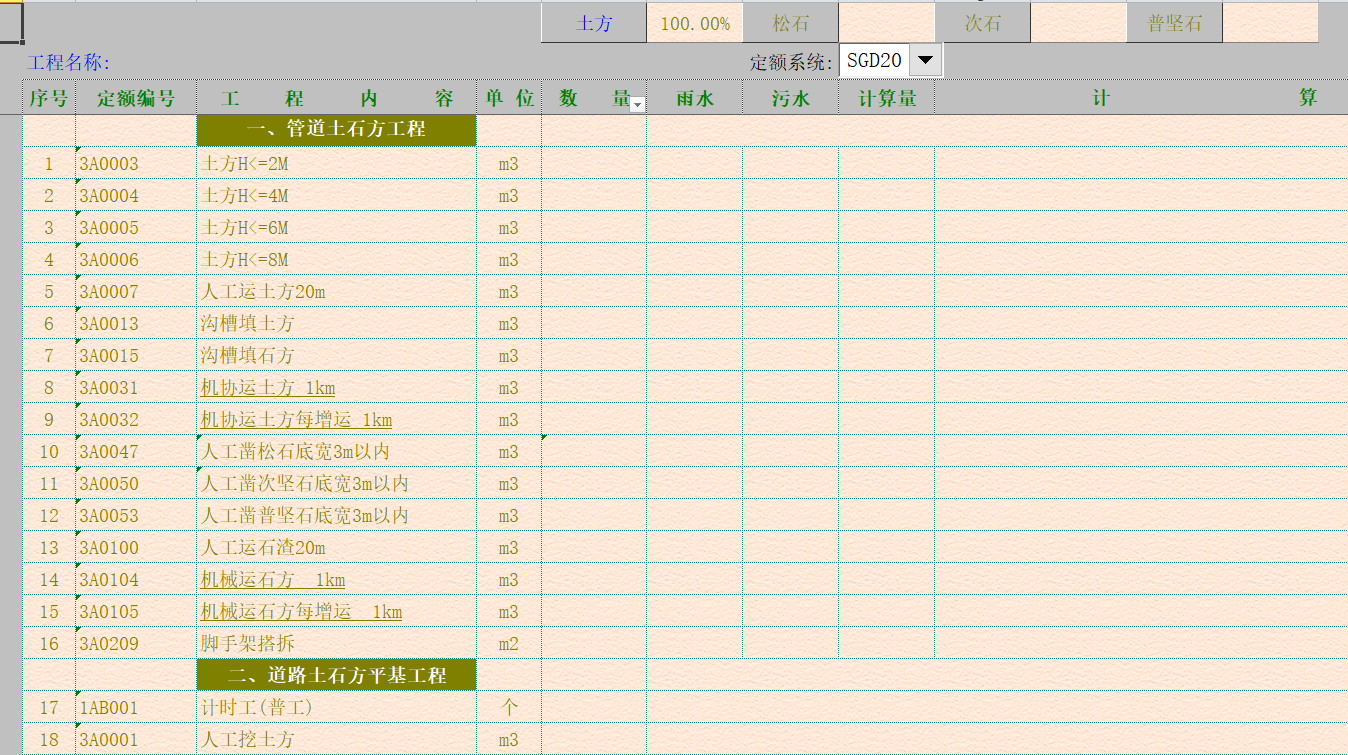Select quota code cell 3A0100
1348x755 pixels.
tap(136, 548)
